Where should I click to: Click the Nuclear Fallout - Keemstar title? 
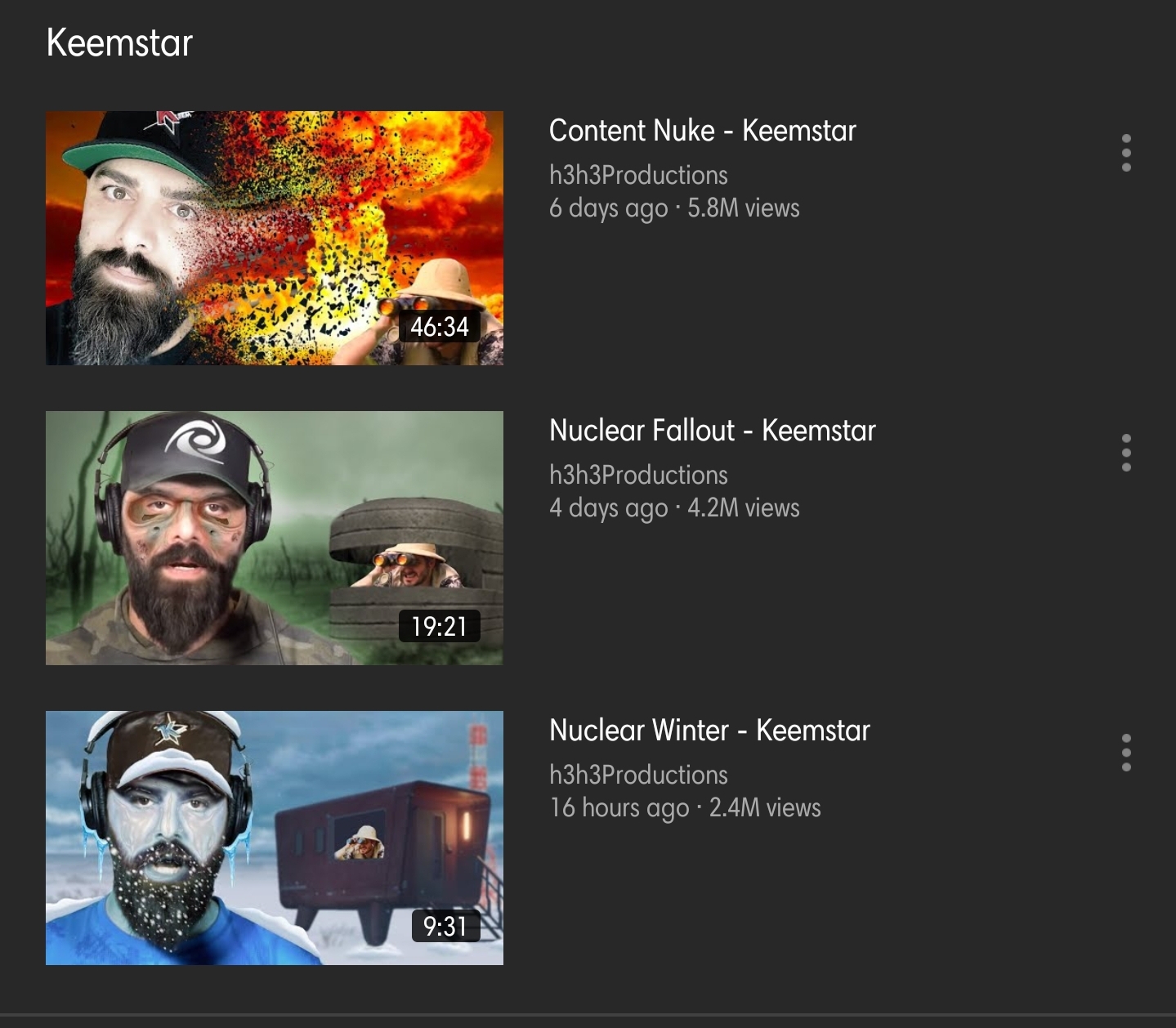pyautogui.click(x=713, y=431)
